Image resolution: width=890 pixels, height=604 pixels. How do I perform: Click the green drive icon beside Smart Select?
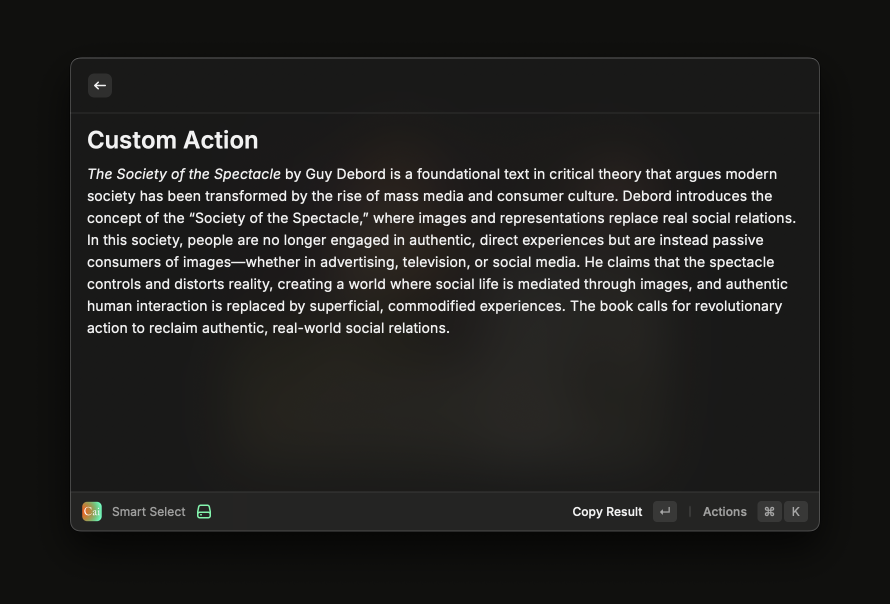(204, 512)
